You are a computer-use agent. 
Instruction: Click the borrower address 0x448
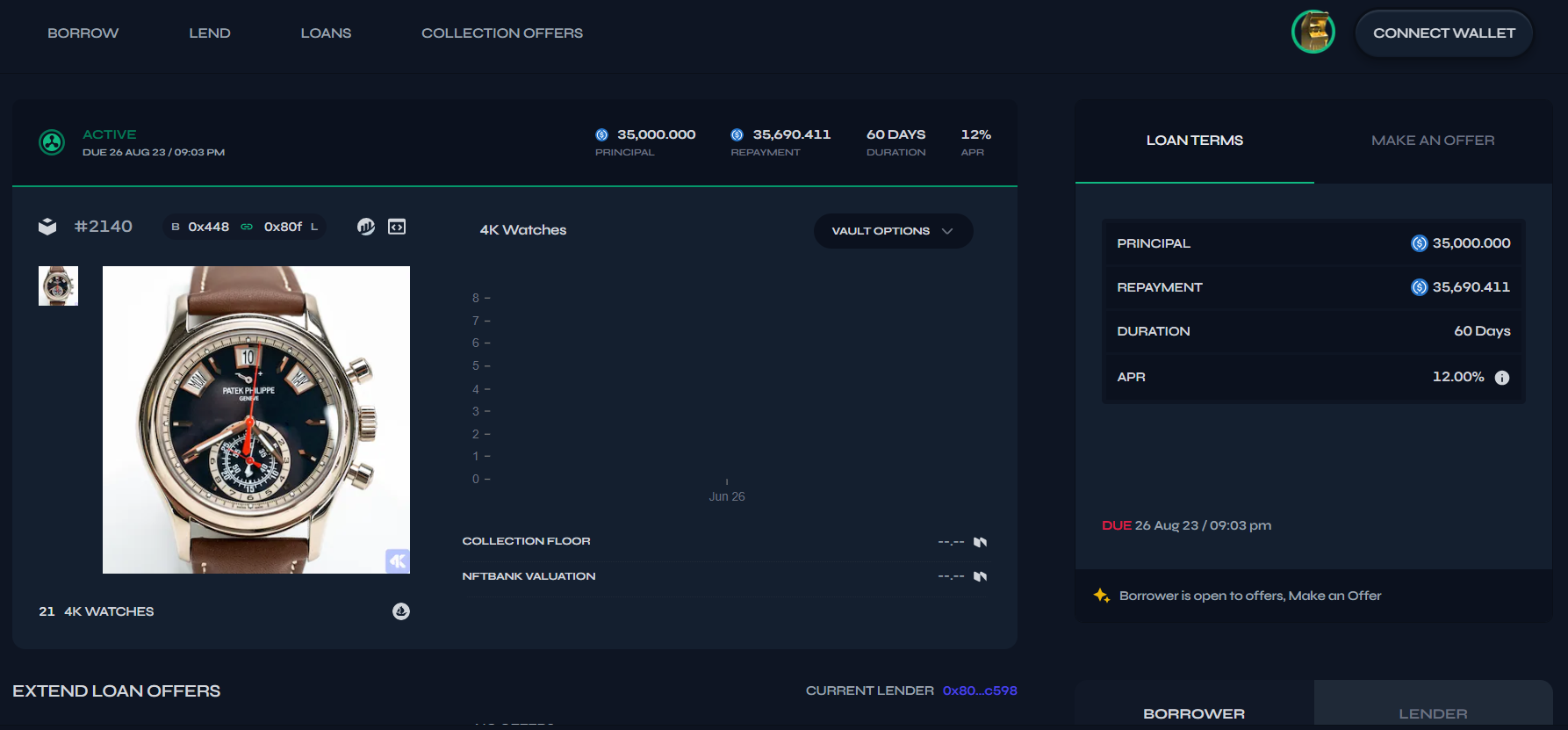[208, 227]
